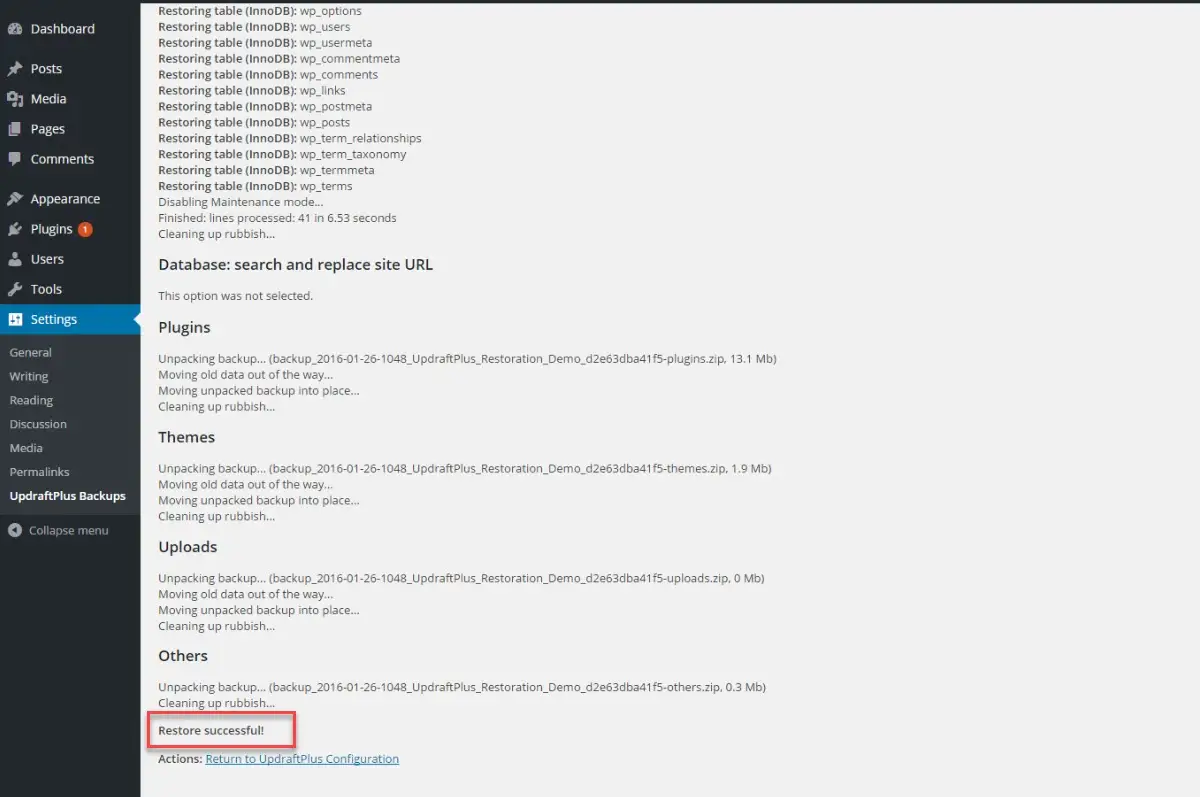Open the plugin update count badge
The width and height of the screenshot is (1200, 797).
[x=85, y=229]
